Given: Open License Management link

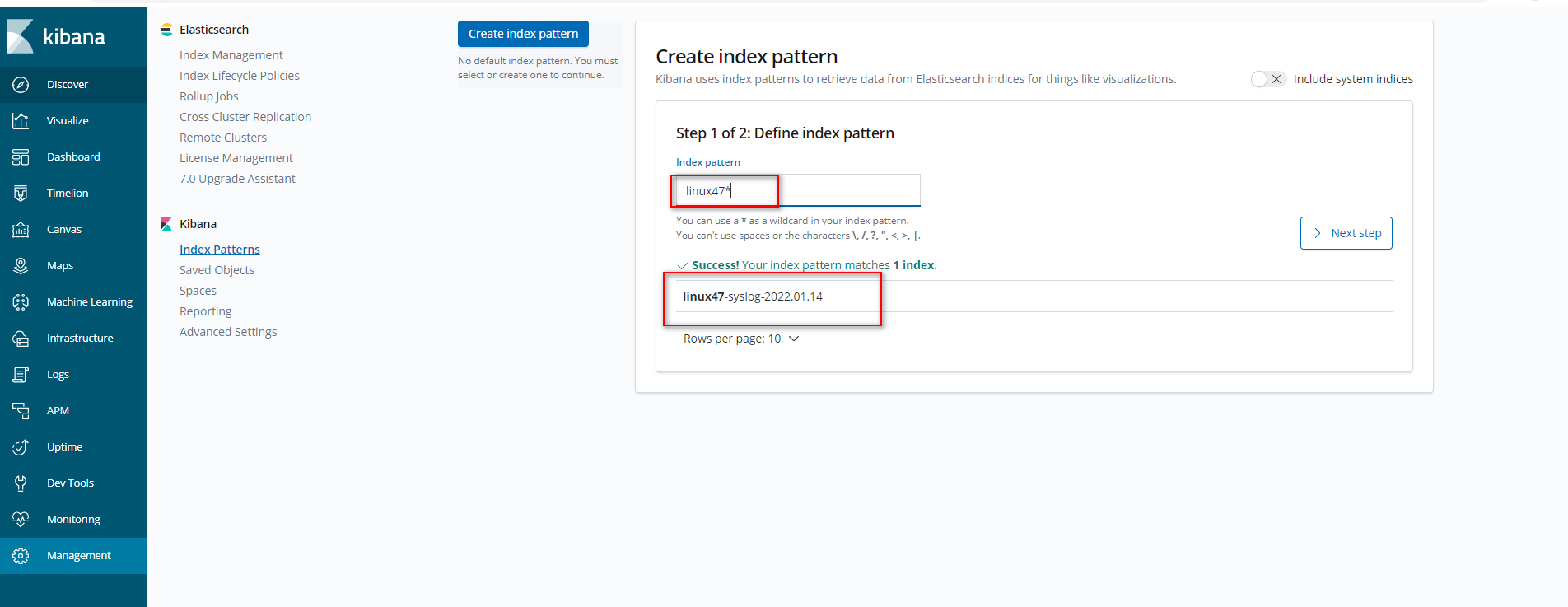Looking at the screenshot, I should [236, 158].
